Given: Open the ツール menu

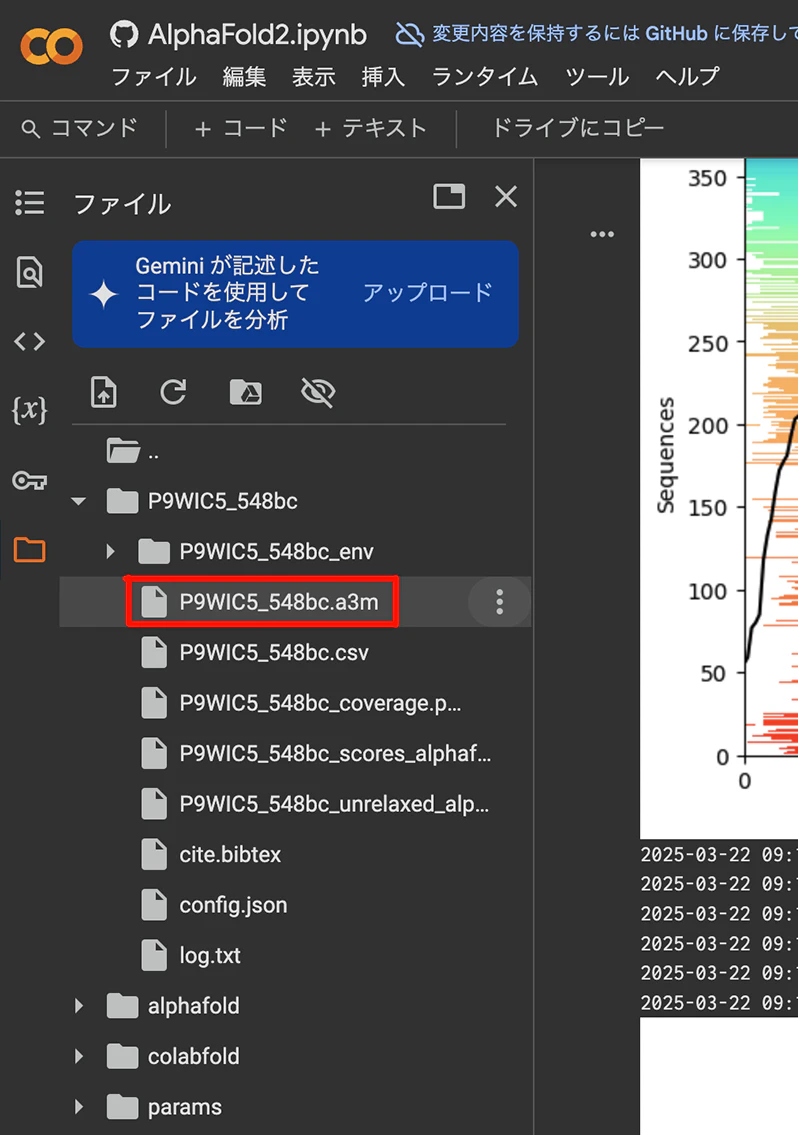Looking at the screenshot, I should click(597, 77).
